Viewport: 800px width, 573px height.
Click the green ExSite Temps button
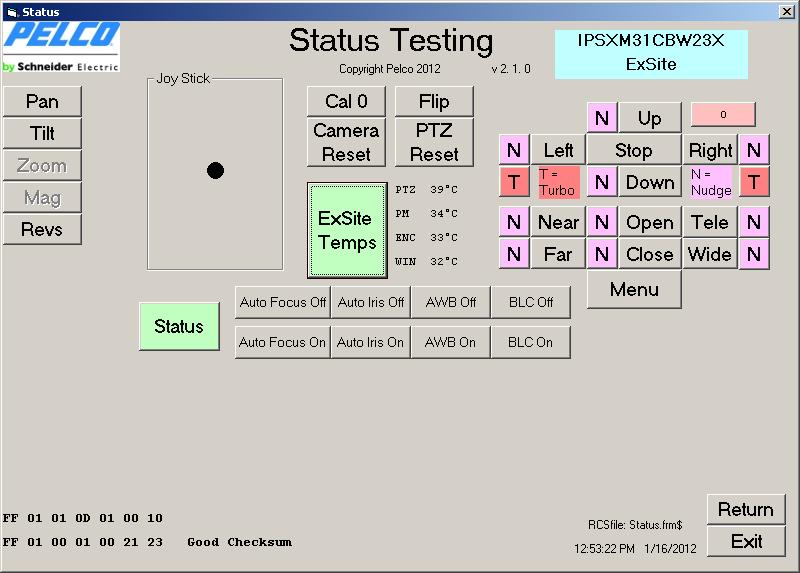(347, 230)
